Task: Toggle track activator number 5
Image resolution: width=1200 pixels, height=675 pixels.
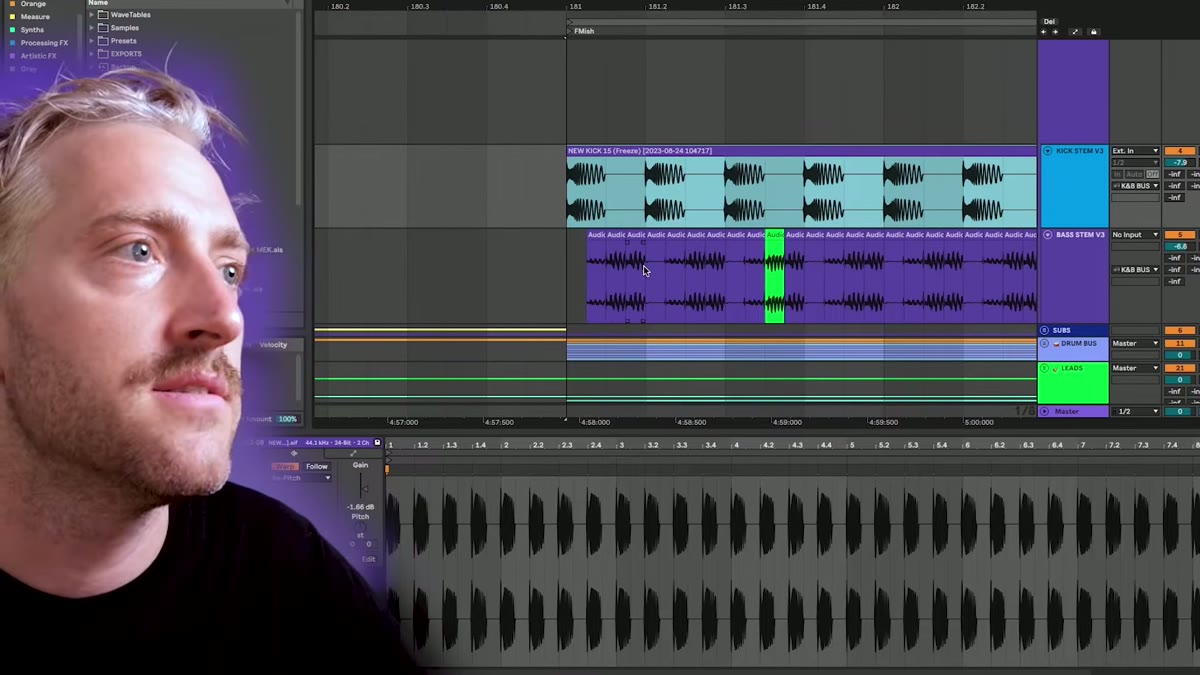Action: [x=1180, y=235]
